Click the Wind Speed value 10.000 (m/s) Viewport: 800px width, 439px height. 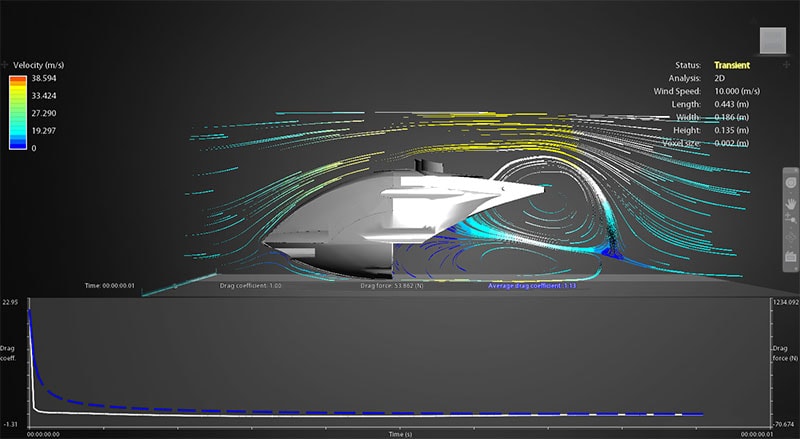(737, 91)
